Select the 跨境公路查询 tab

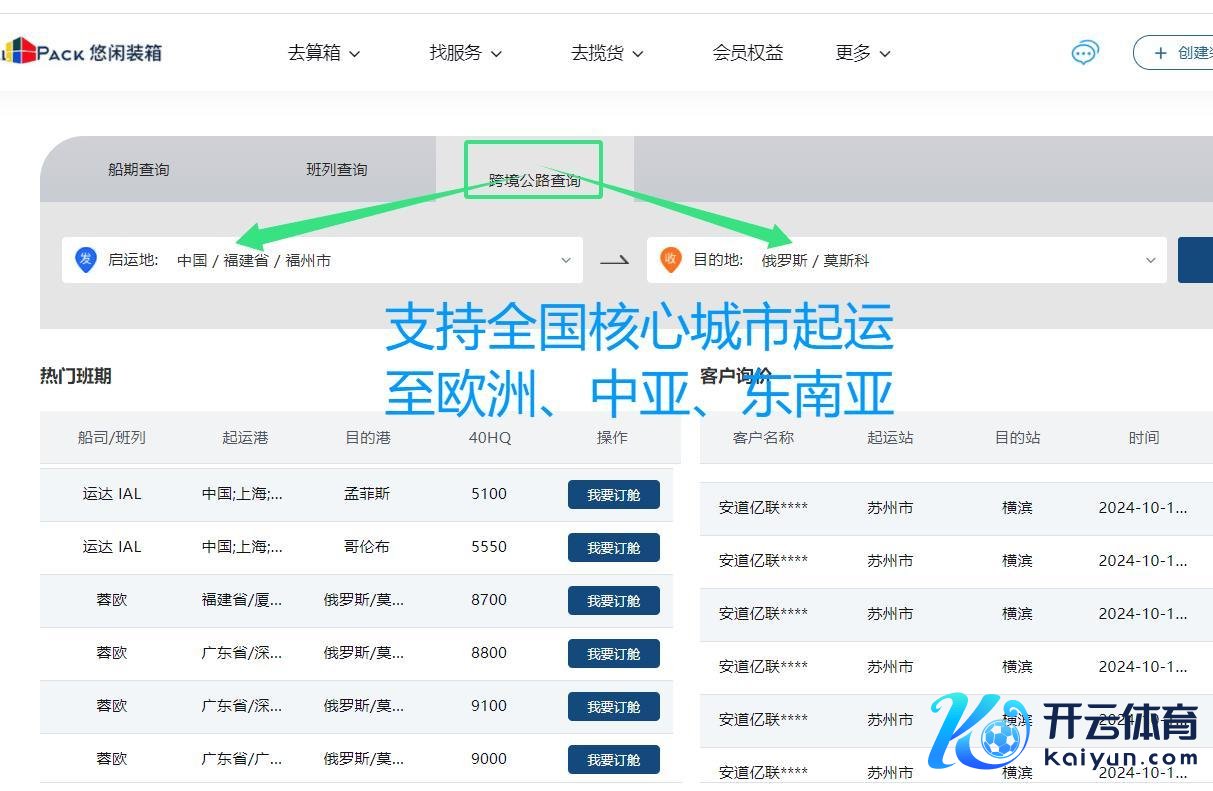click(534, 180)
